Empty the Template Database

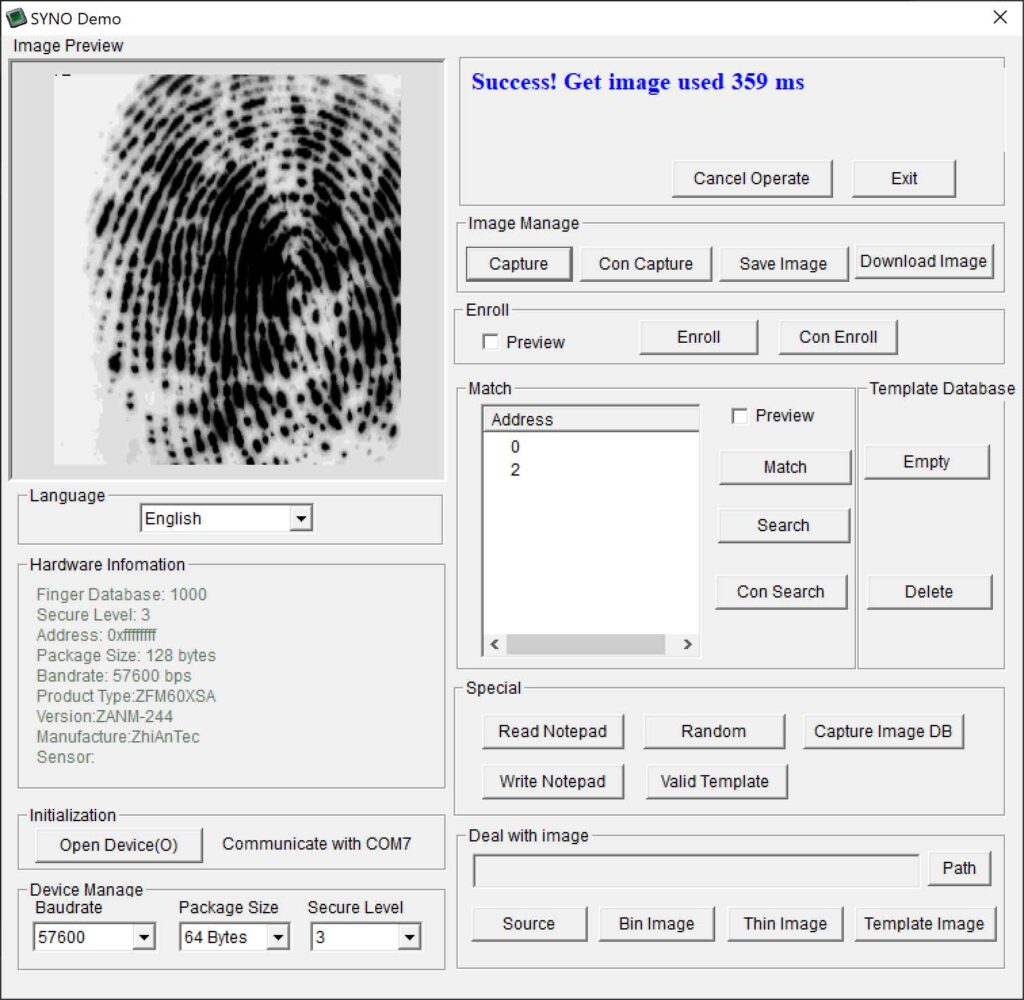926,461
